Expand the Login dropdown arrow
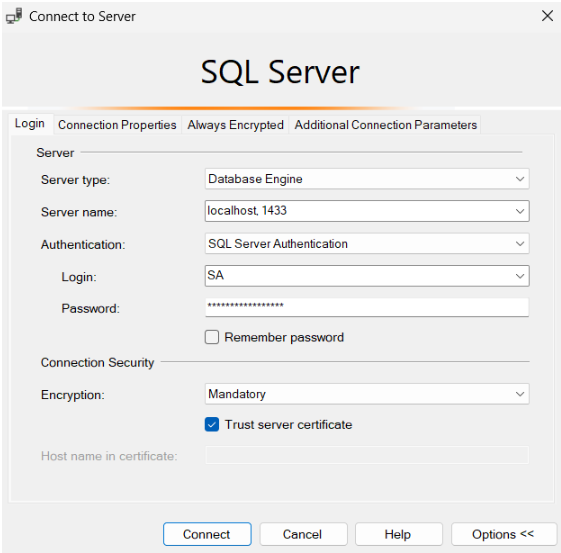Image resolution: width=561 pixels, height=553 pixels. pyautogui.click(x=519, y=276)
